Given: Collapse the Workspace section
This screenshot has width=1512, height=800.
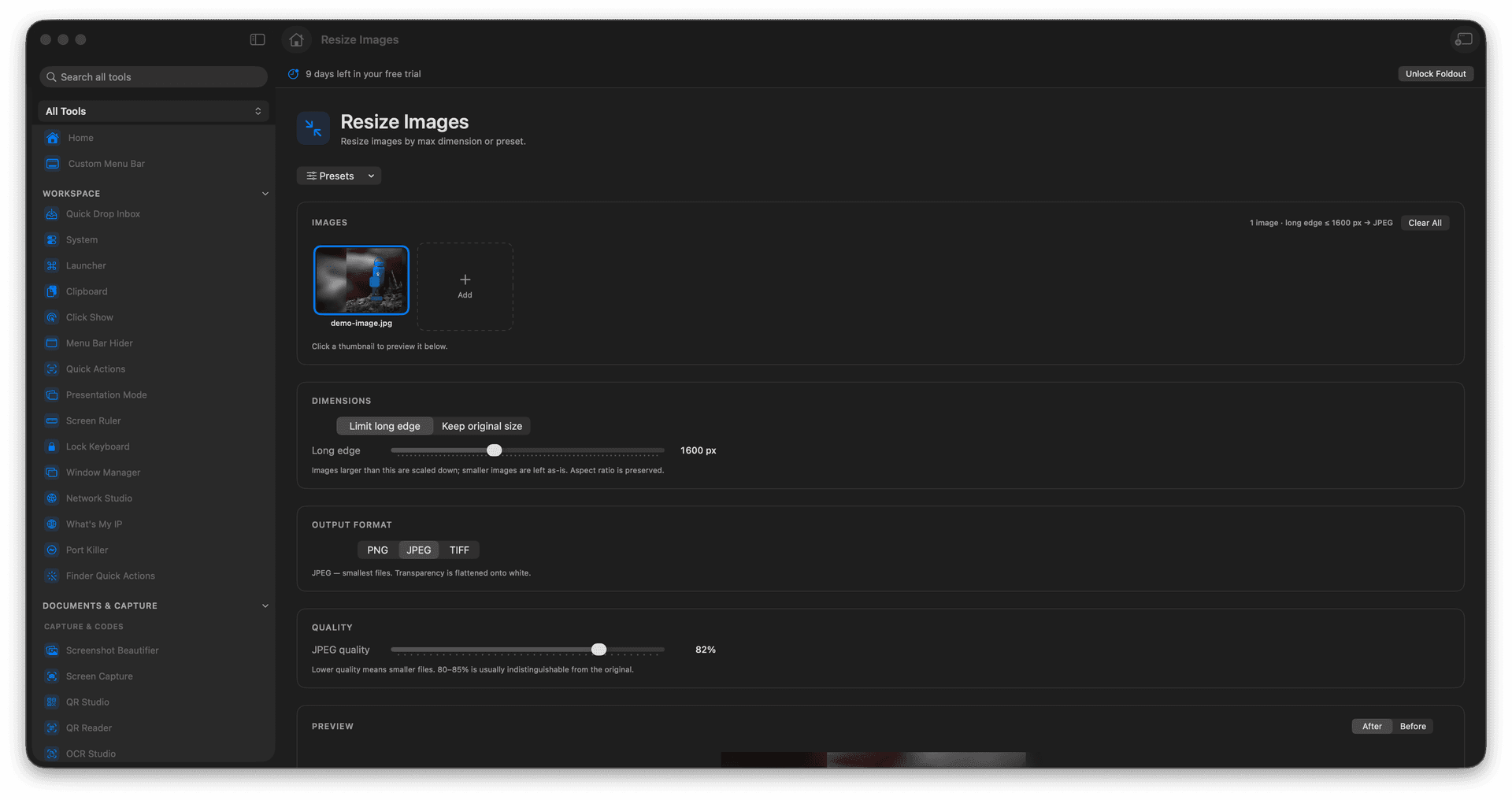Looking at the screenshot, I should [265, 194].
